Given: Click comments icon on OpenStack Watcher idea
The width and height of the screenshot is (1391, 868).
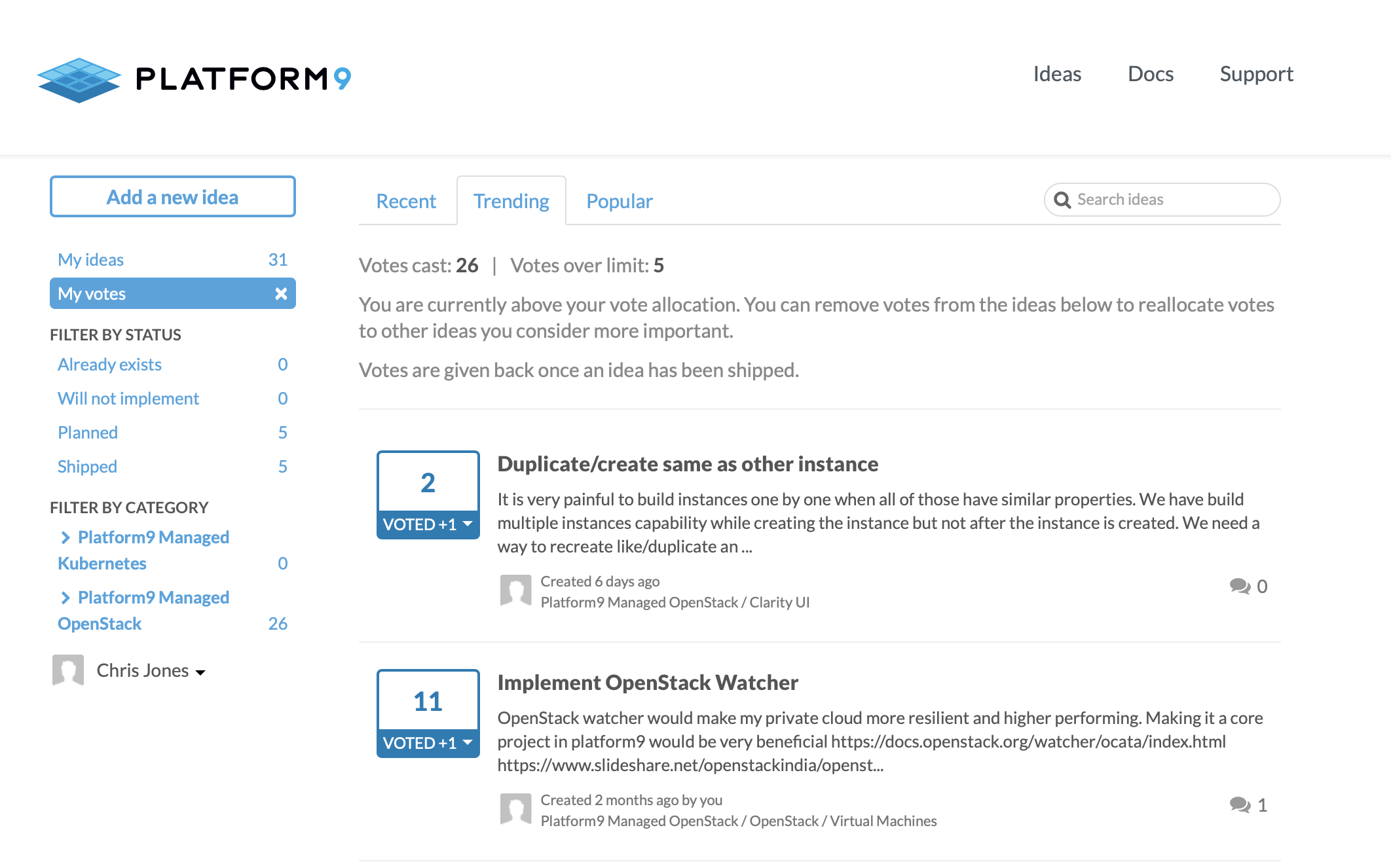Looking at the screenshot, I should pos(1240,805).
